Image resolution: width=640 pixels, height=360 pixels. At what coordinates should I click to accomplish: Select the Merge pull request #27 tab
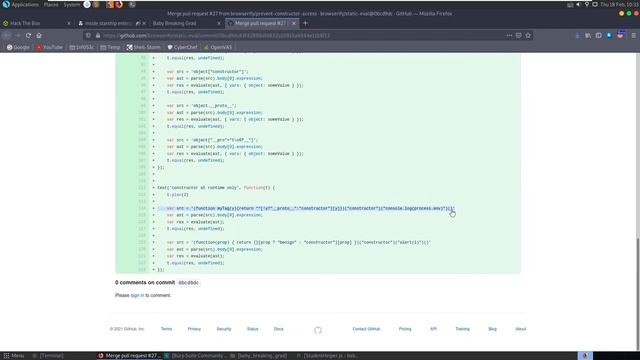pos(262,23)
